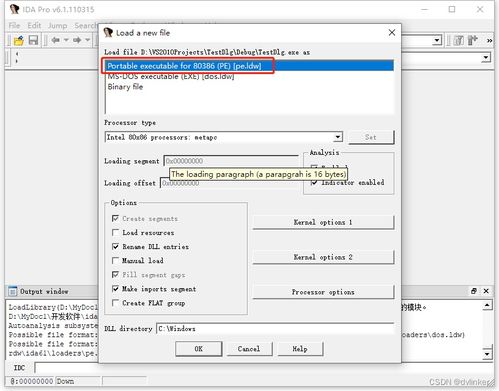Open Kernel options 1
This screenshot has width=499, height=391.
323,222
